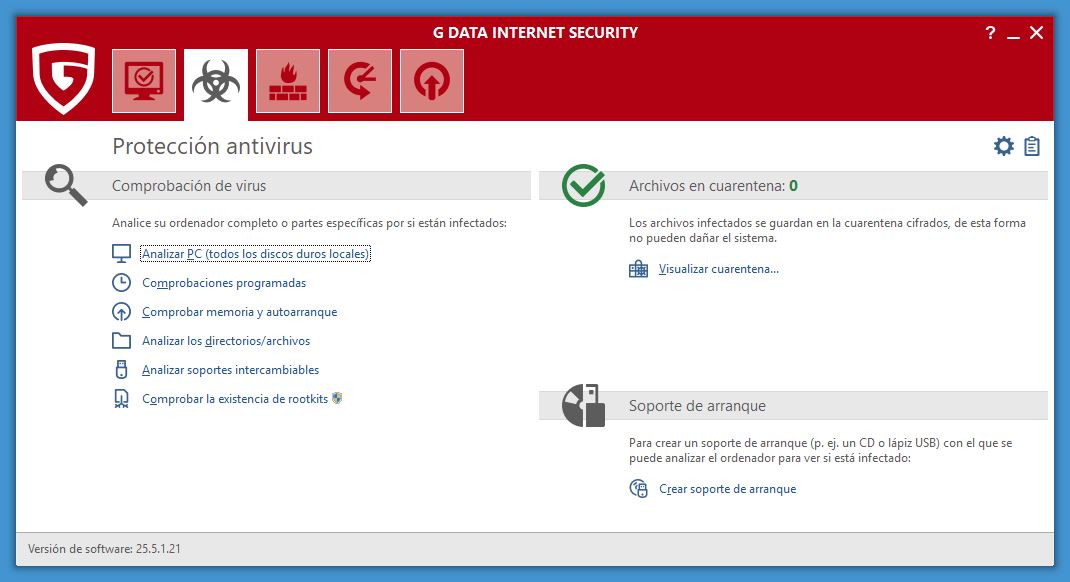The image size is (1070, 582).
Task: Click the monitor icon beside Analizar PC
Action: (121, 253)
